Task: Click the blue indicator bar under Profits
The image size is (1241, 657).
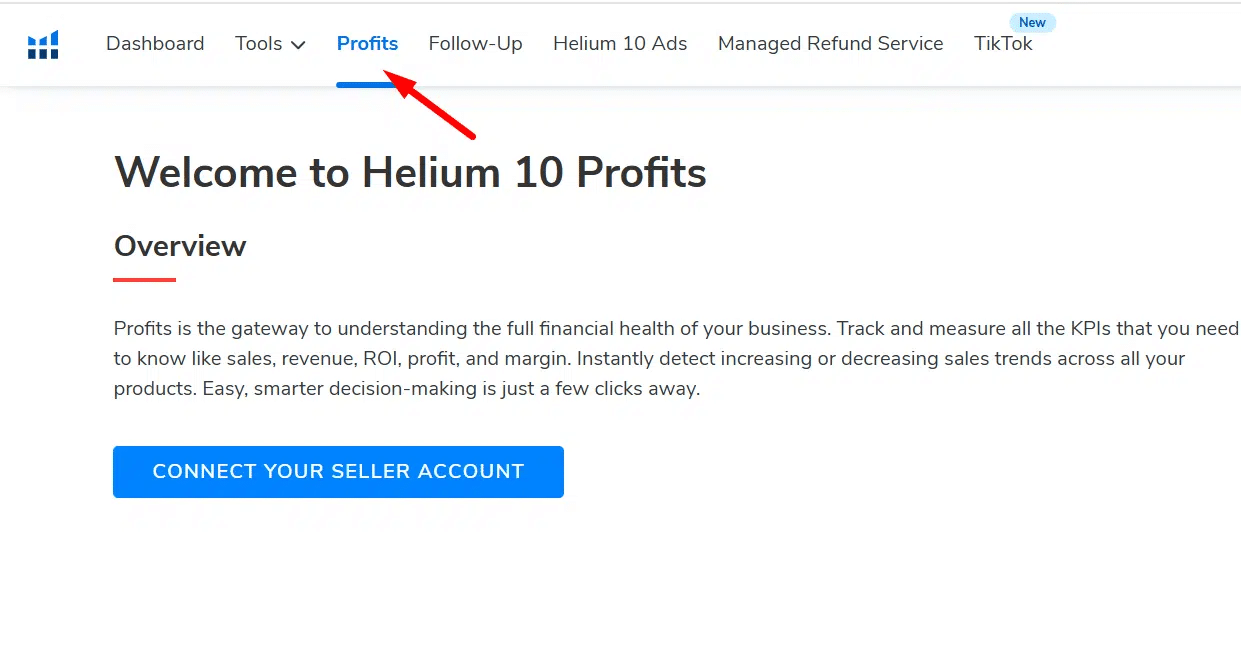Action: pyautogui.click(x=367, y=84)
